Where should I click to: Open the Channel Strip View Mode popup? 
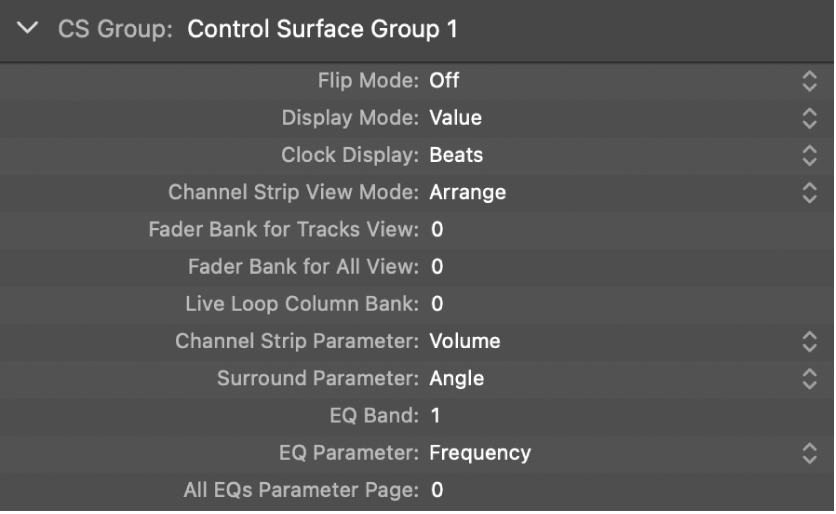(x=809, y=192)
